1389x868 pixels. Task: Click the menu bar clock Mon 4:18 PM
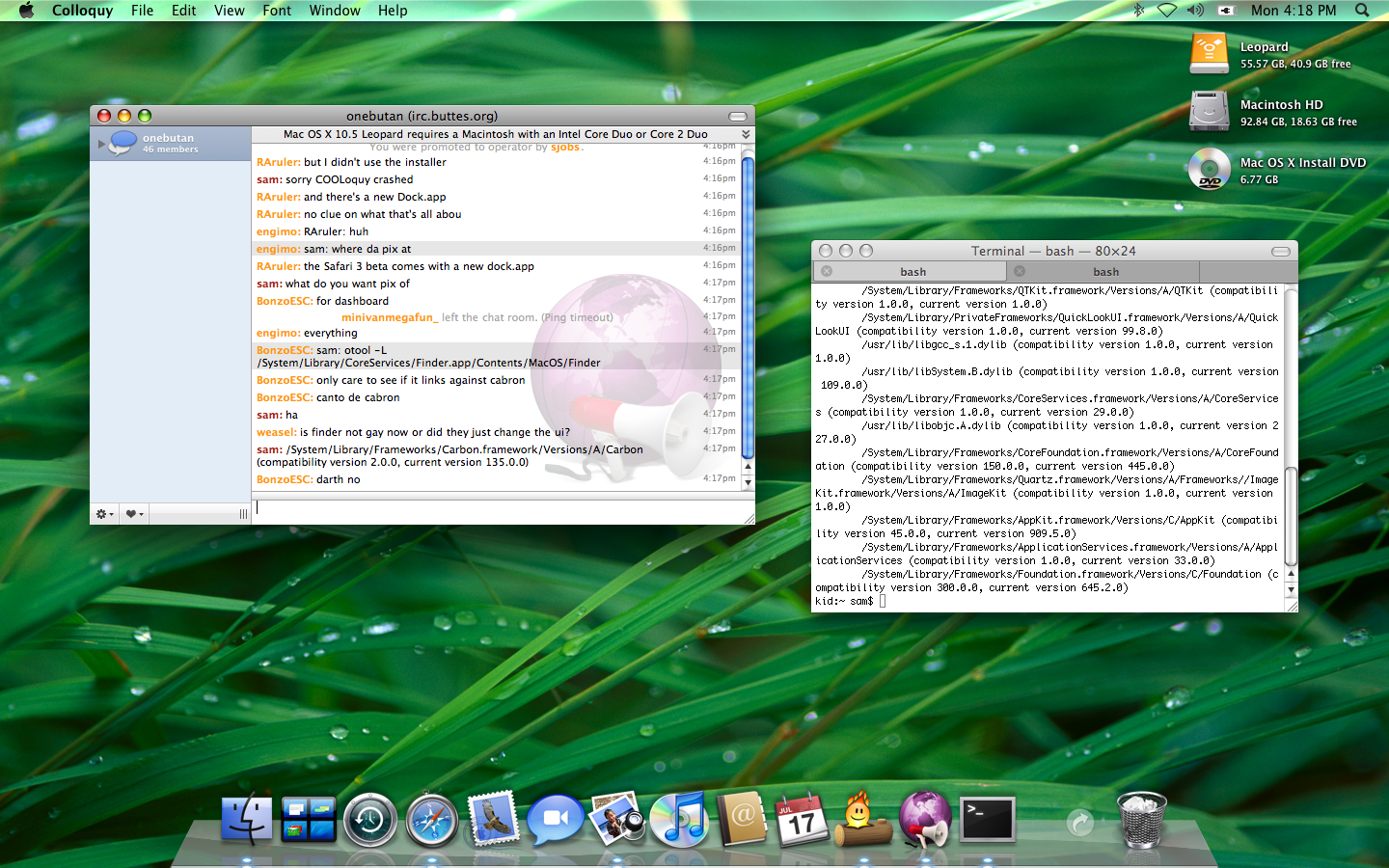(1294, 11)
